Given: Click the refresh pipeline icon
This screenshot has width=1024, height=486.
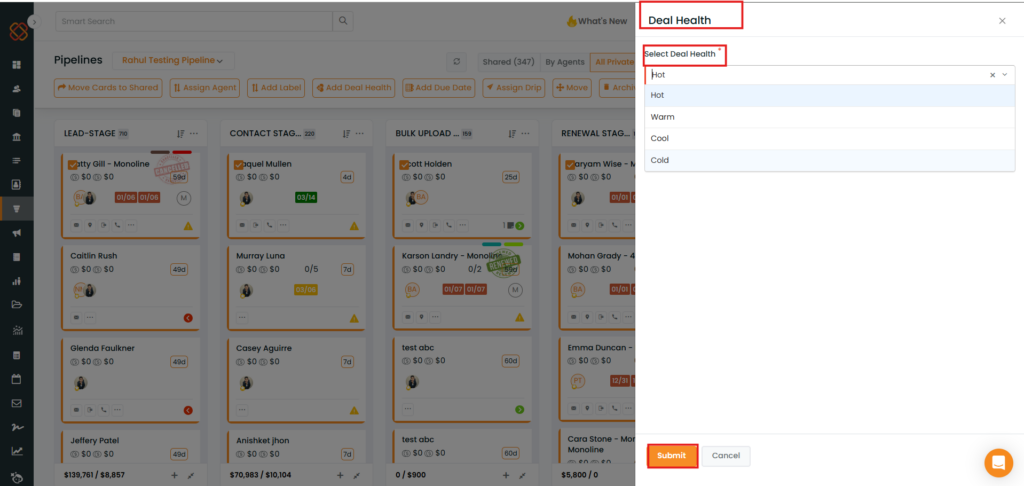Looking at the screenshot, I should click(458, 61).
